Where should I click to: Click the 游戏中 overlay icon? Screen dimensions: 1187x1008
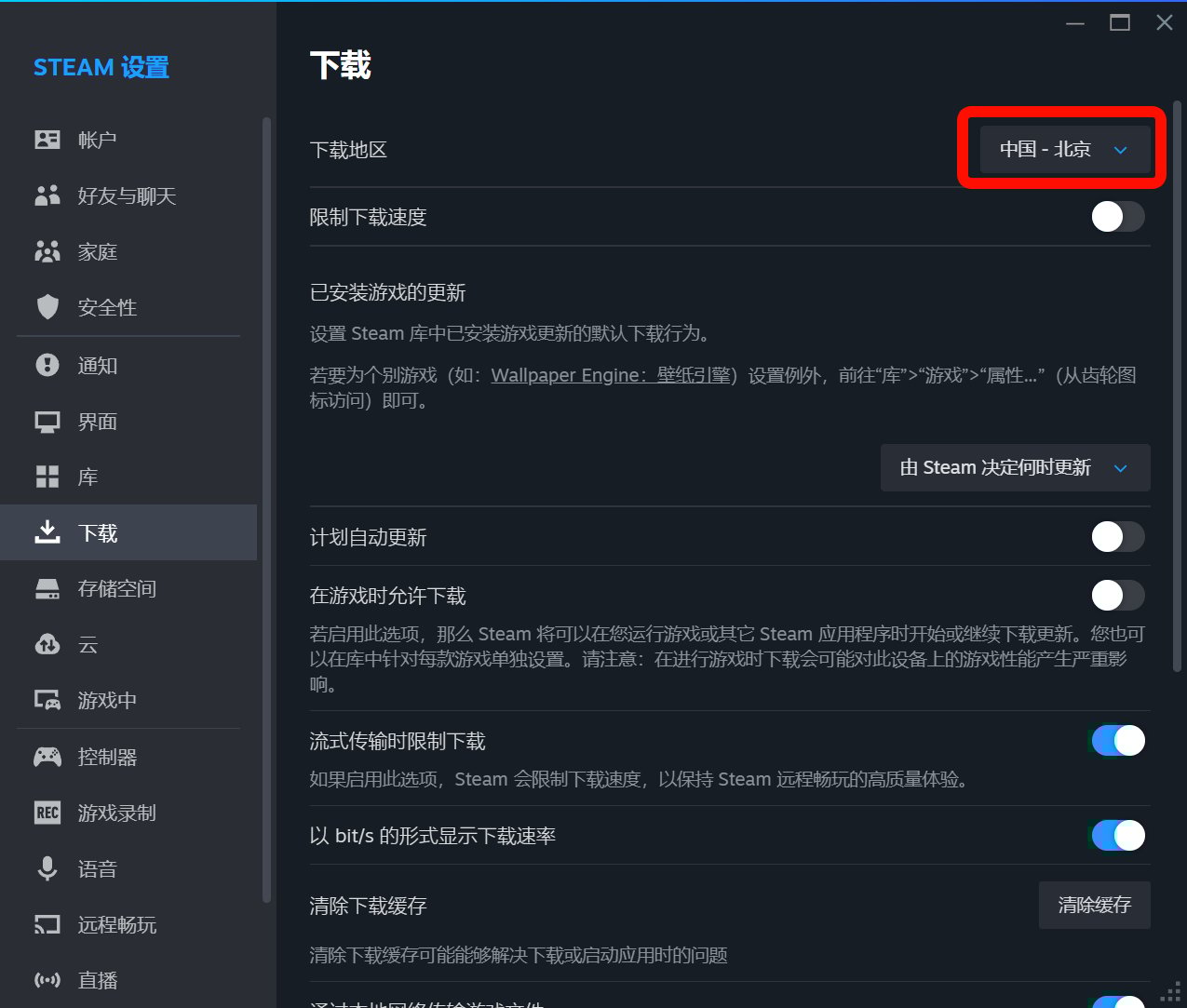pos(47,700)
